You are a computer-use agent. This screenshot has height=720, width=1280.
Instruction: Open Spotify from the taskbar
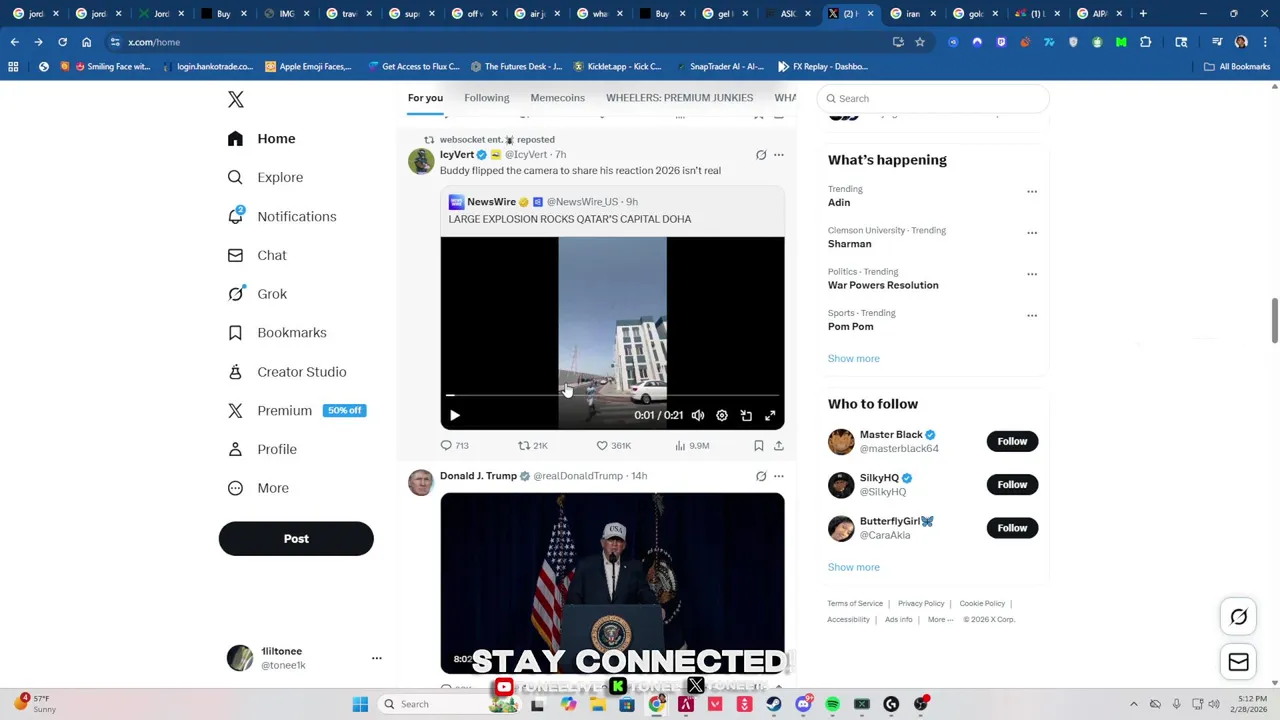[x=832, y=704]
